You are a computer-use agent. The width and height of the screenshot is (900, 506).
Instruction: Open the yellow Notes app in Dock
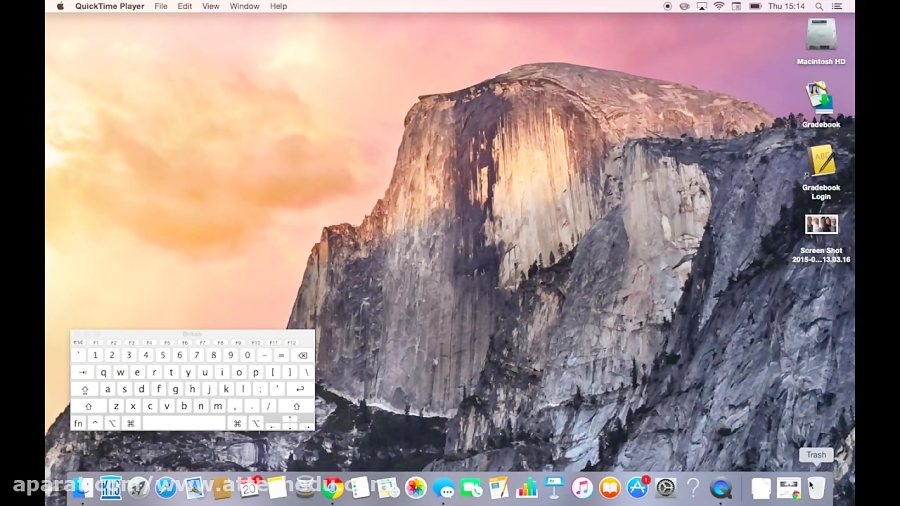point(277,488)
